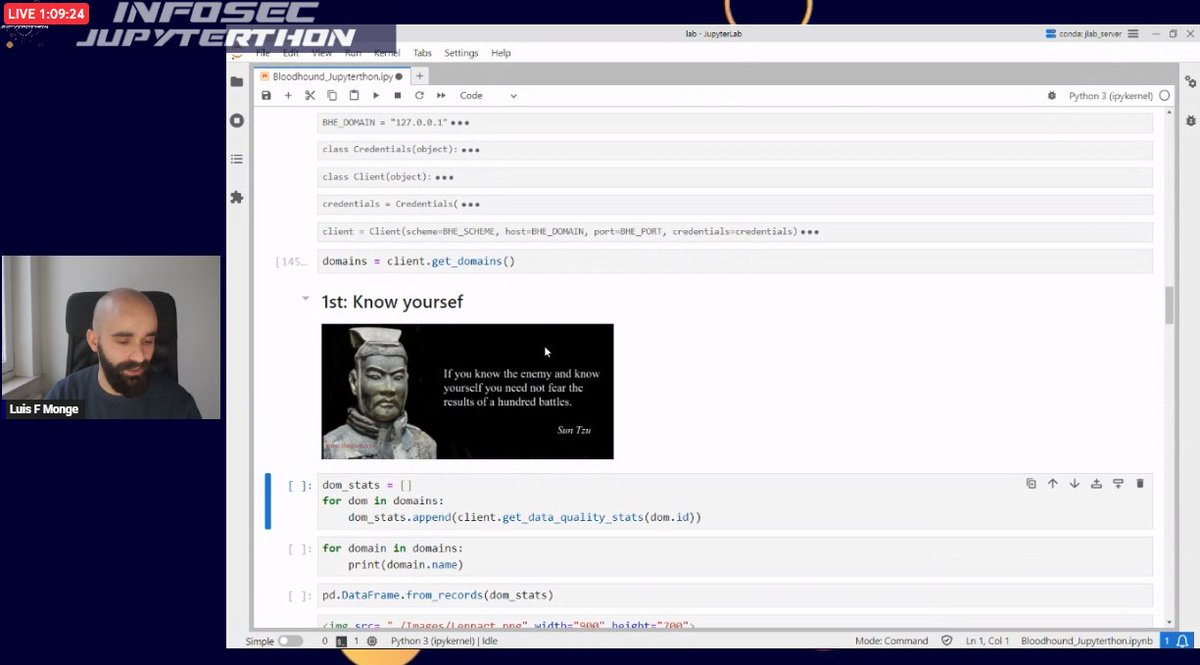
Task: Open the right sidebar debugger icon
Action: click(x=1190, y=119)
